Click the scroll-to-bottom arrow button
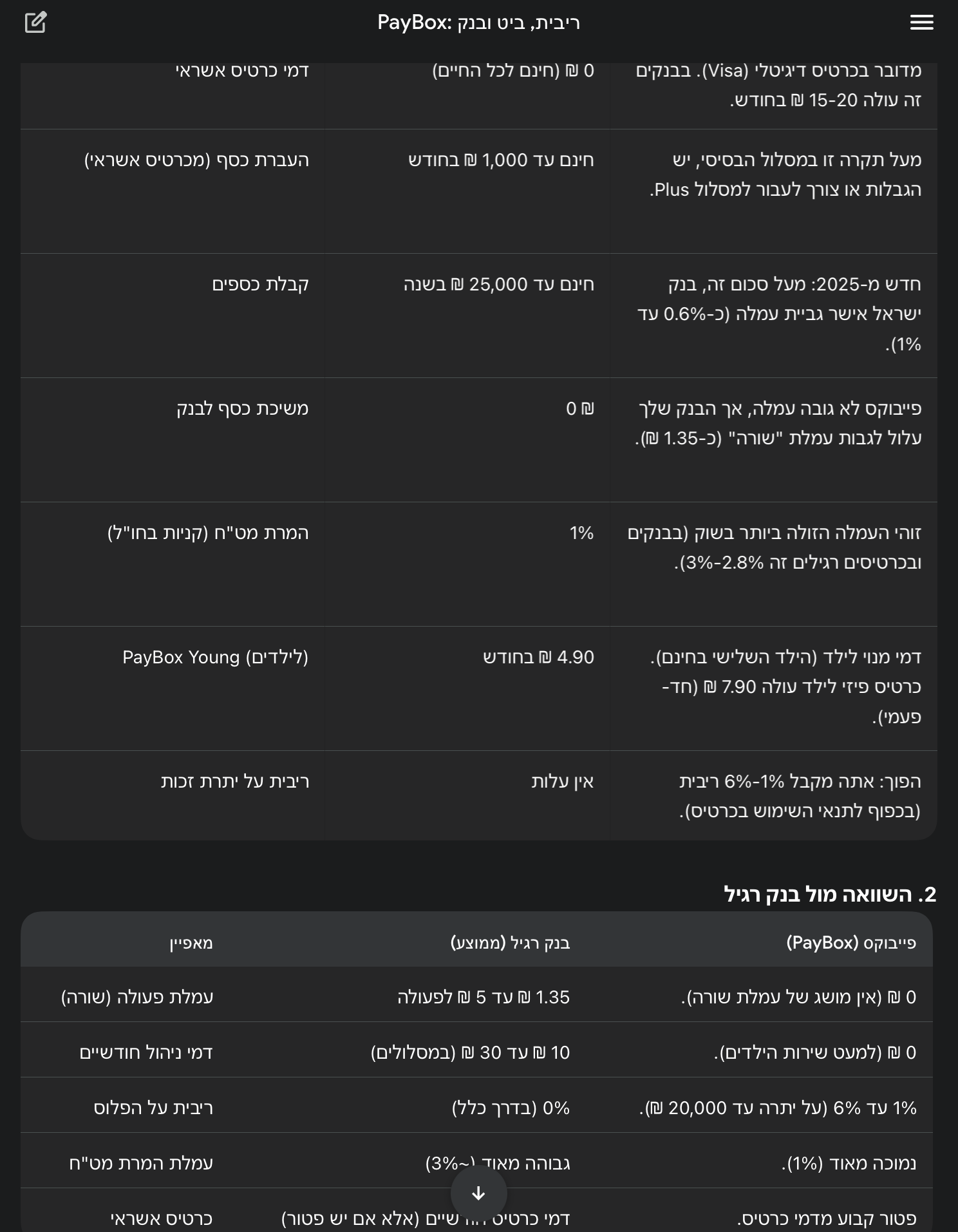 (478, 1193)
